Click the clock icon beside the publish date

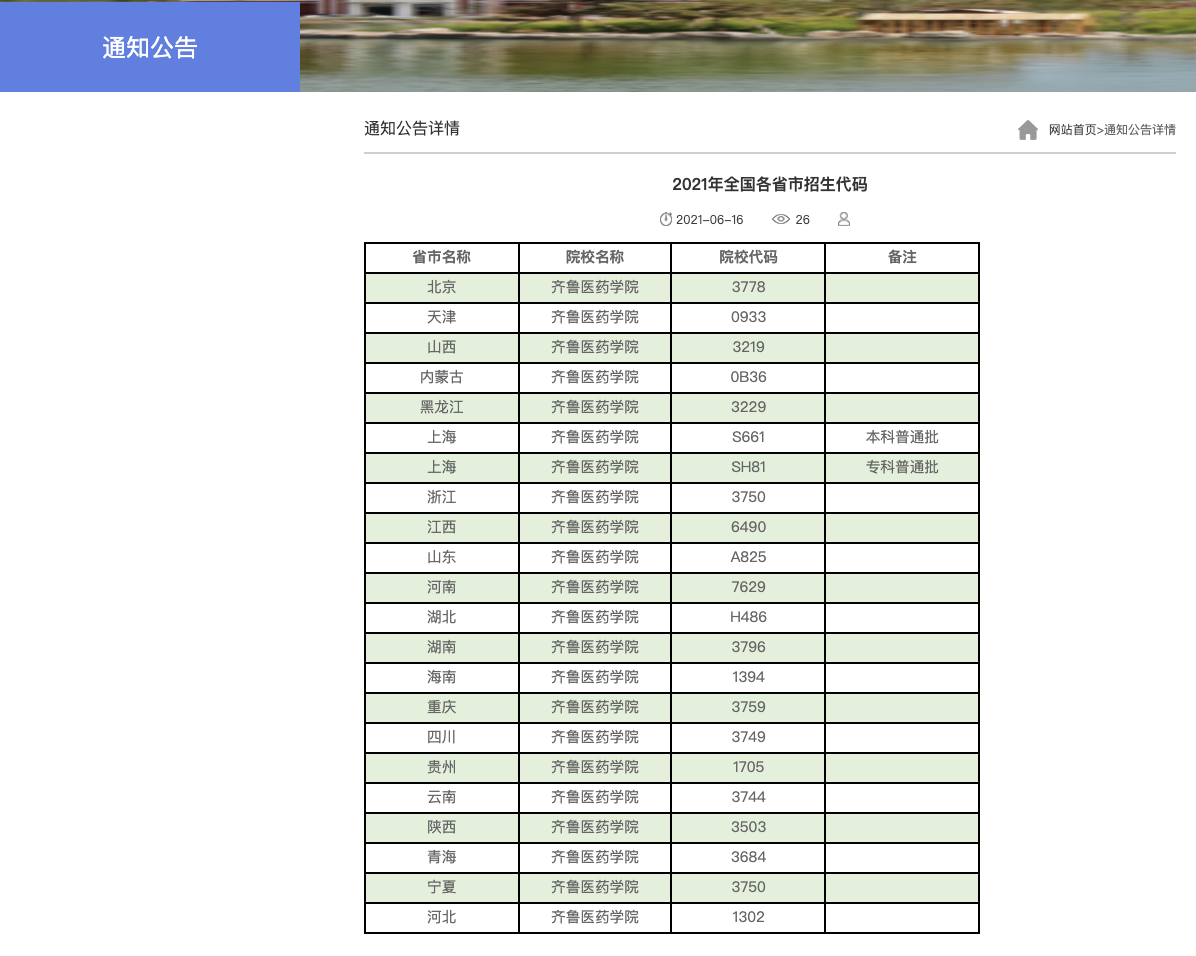[666, 219]
